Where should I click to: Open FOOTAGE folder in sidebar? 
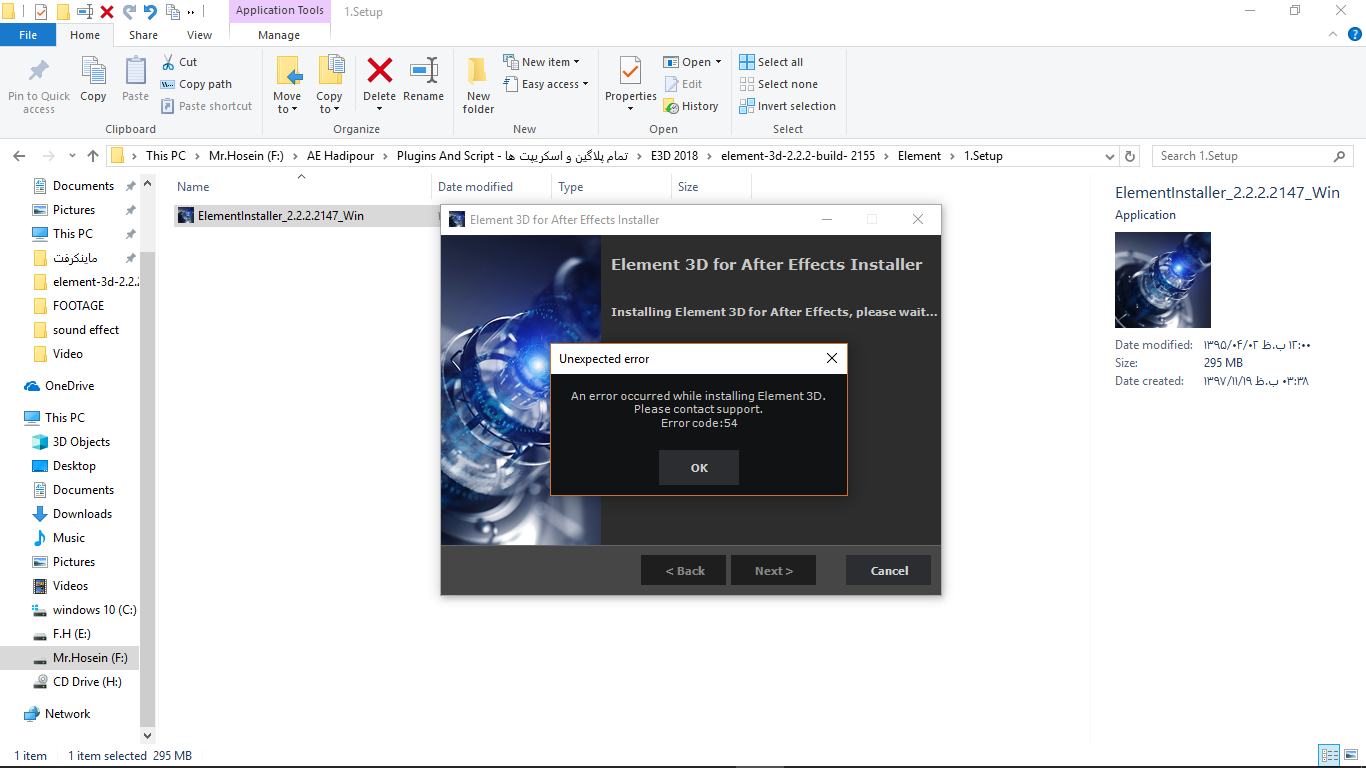[x=78, y=306]
